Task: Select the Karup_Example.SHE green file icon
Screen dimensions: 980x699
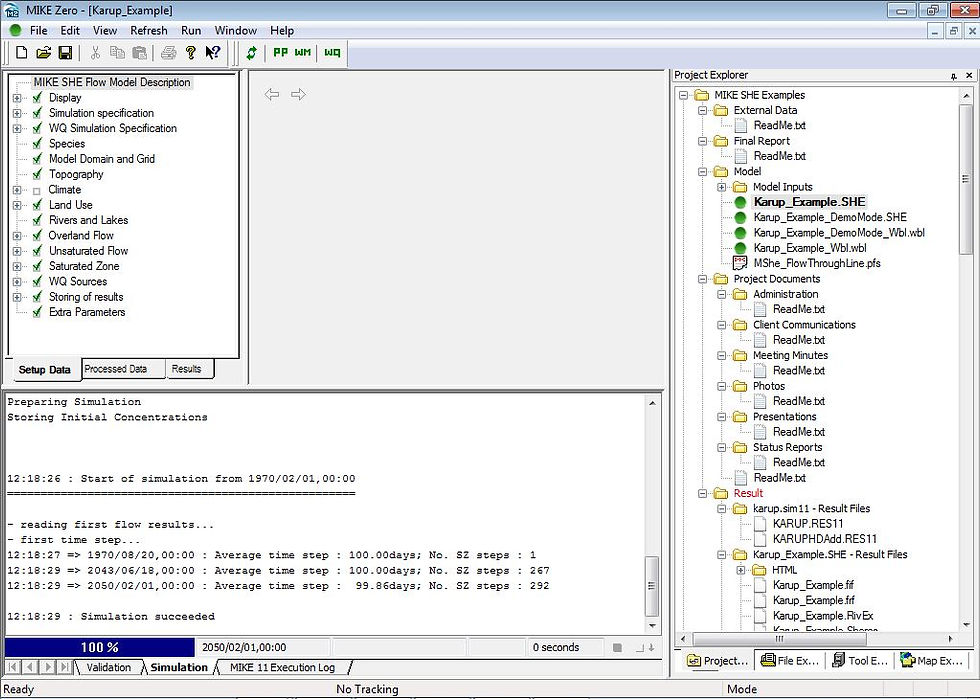Action: click(x=740, y=202)
